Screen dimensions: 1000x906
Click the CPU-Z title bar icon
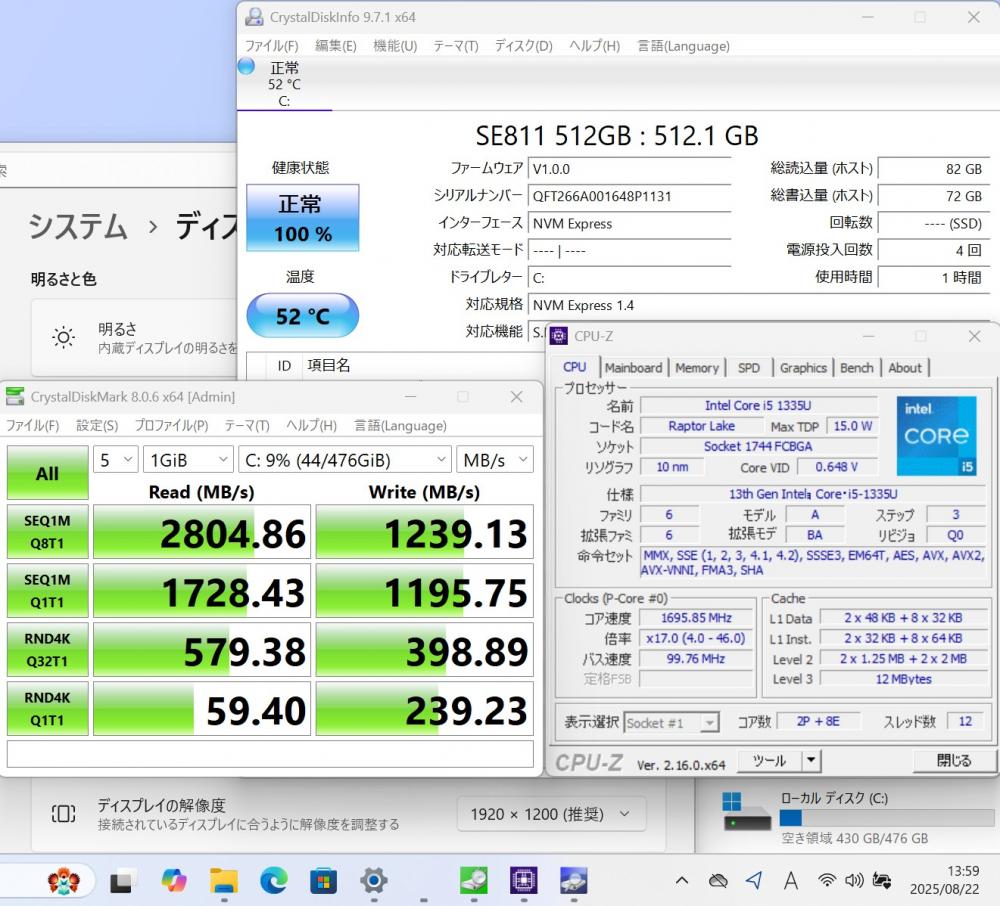coord(559,336)
